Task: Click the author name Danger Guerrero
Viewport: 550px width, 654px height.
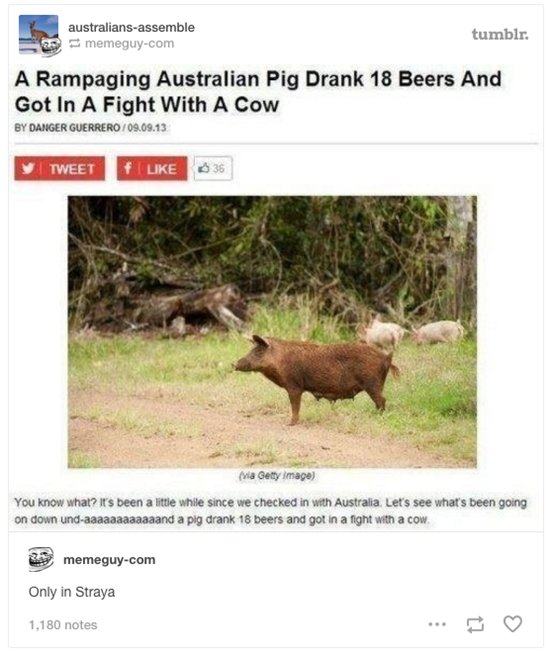Action: click(x=74, y=128)
